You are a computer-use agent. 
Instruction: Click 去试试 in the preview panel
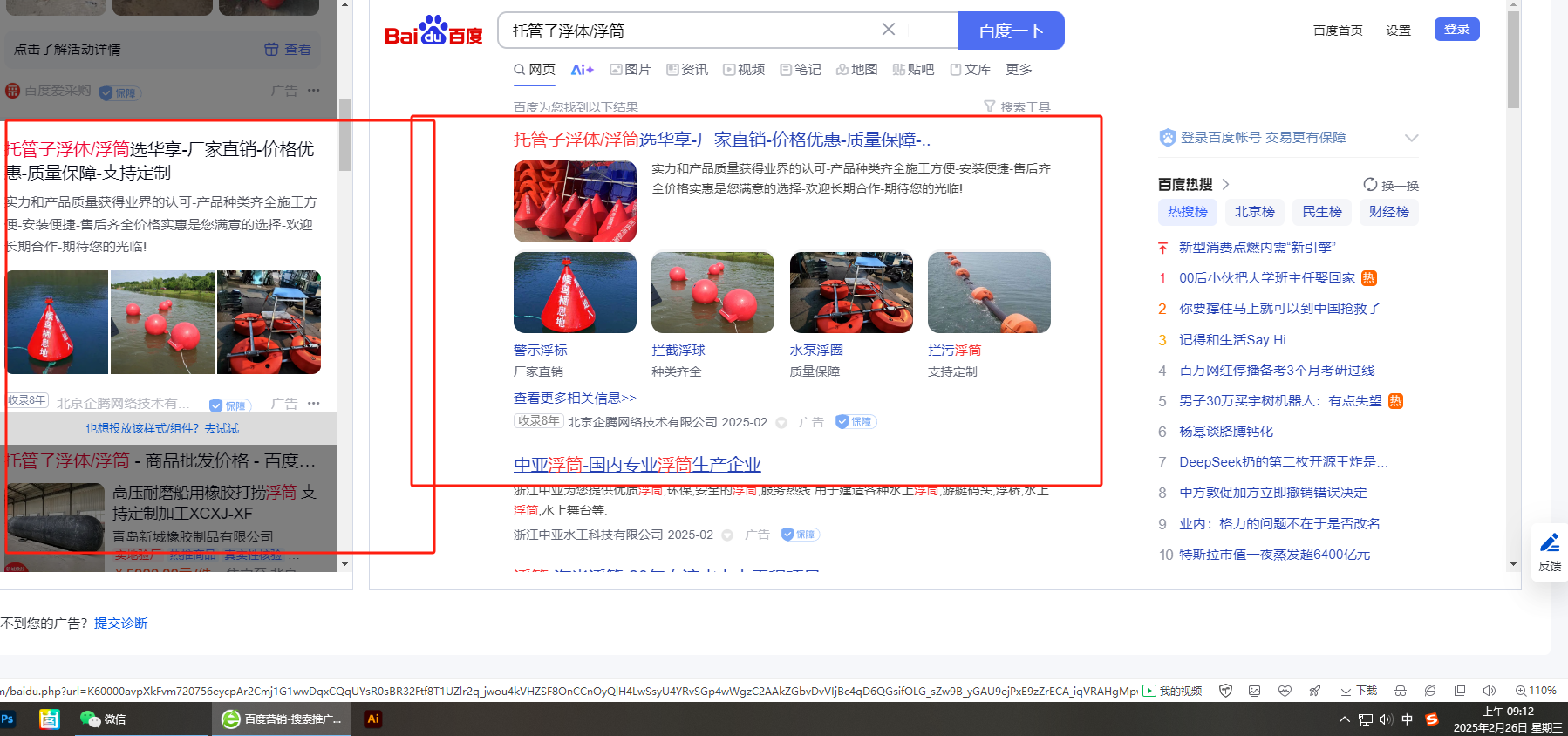(222, 429)
